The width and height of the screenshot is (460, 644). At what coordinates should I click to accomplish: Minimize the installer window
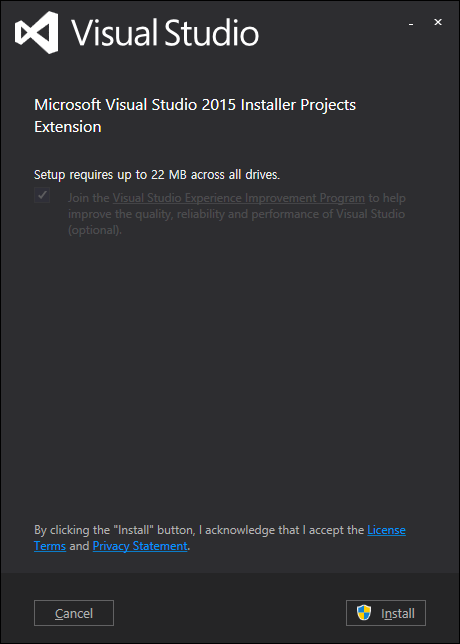[x=411, y=24]
